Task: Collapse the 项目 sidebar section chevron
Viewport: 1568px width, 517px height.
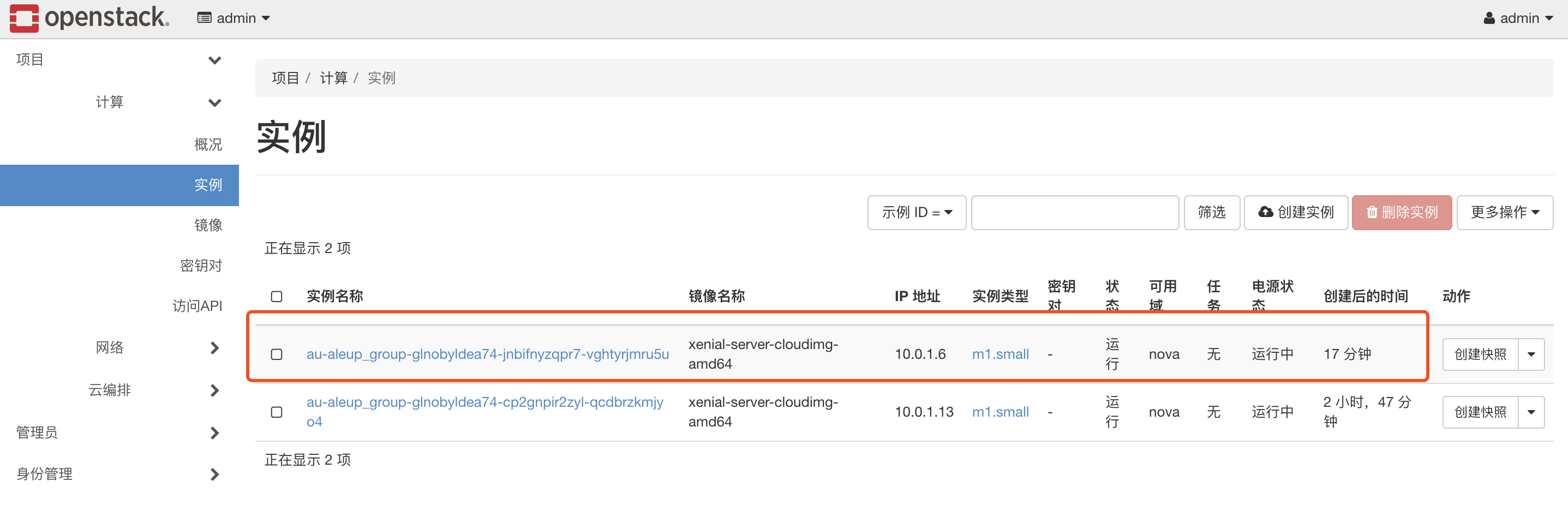Action: [214, 60]
